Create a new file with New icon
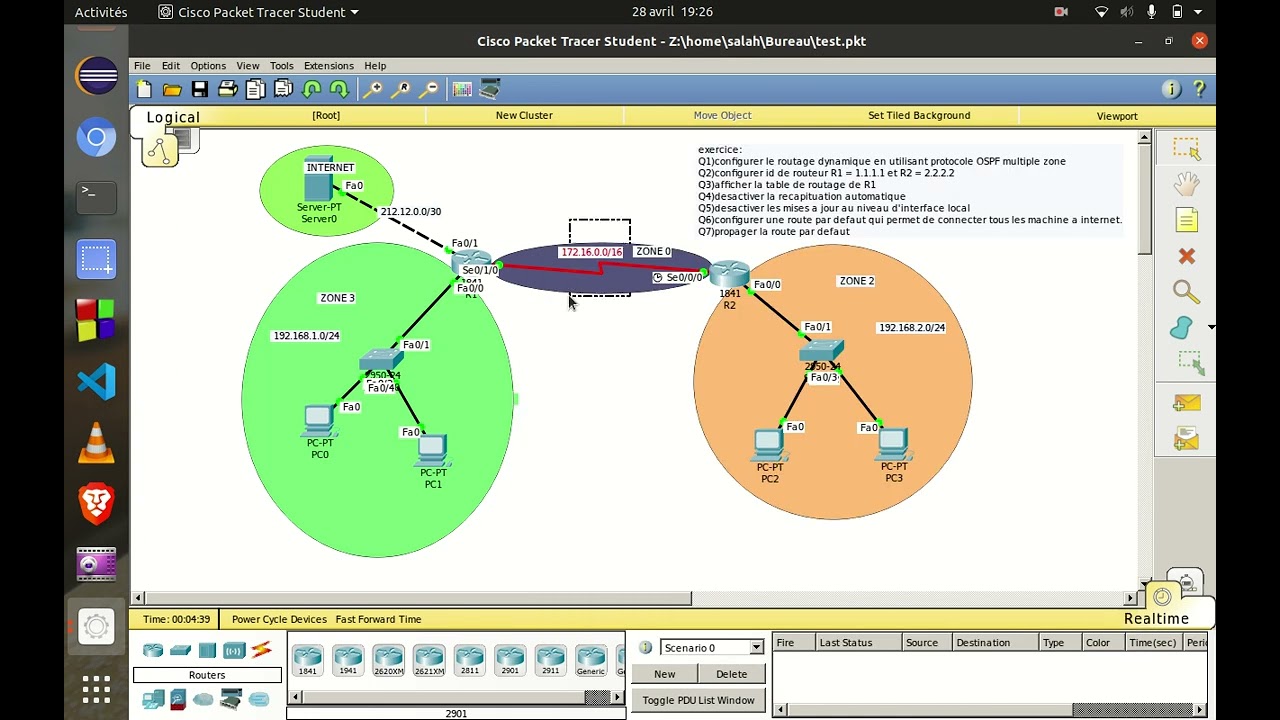The width and height of the screenshot is (1280, 720). tap(144, 89)
